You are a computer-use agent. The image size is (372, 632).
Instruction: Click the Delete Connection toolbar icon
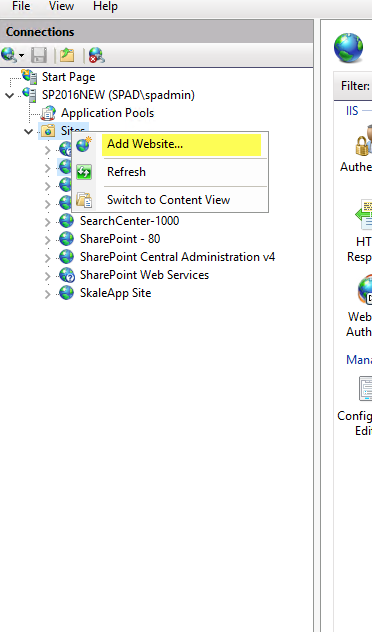(97, 55)
